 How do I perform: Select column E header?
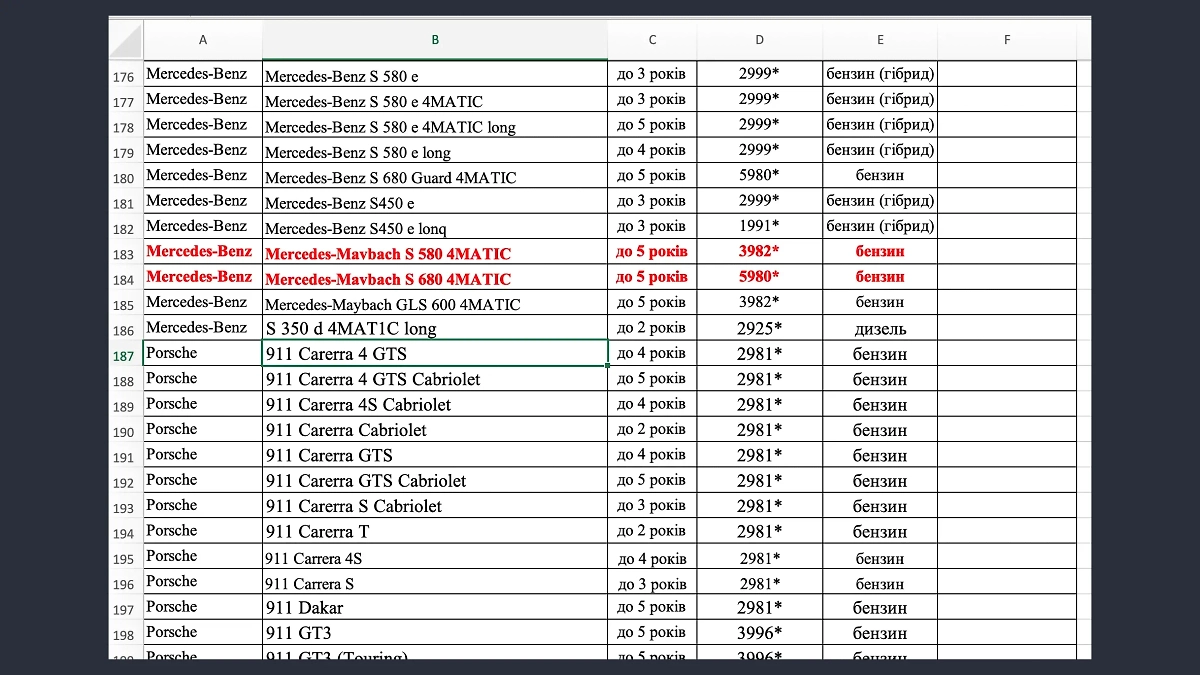(x=880, y=40)
